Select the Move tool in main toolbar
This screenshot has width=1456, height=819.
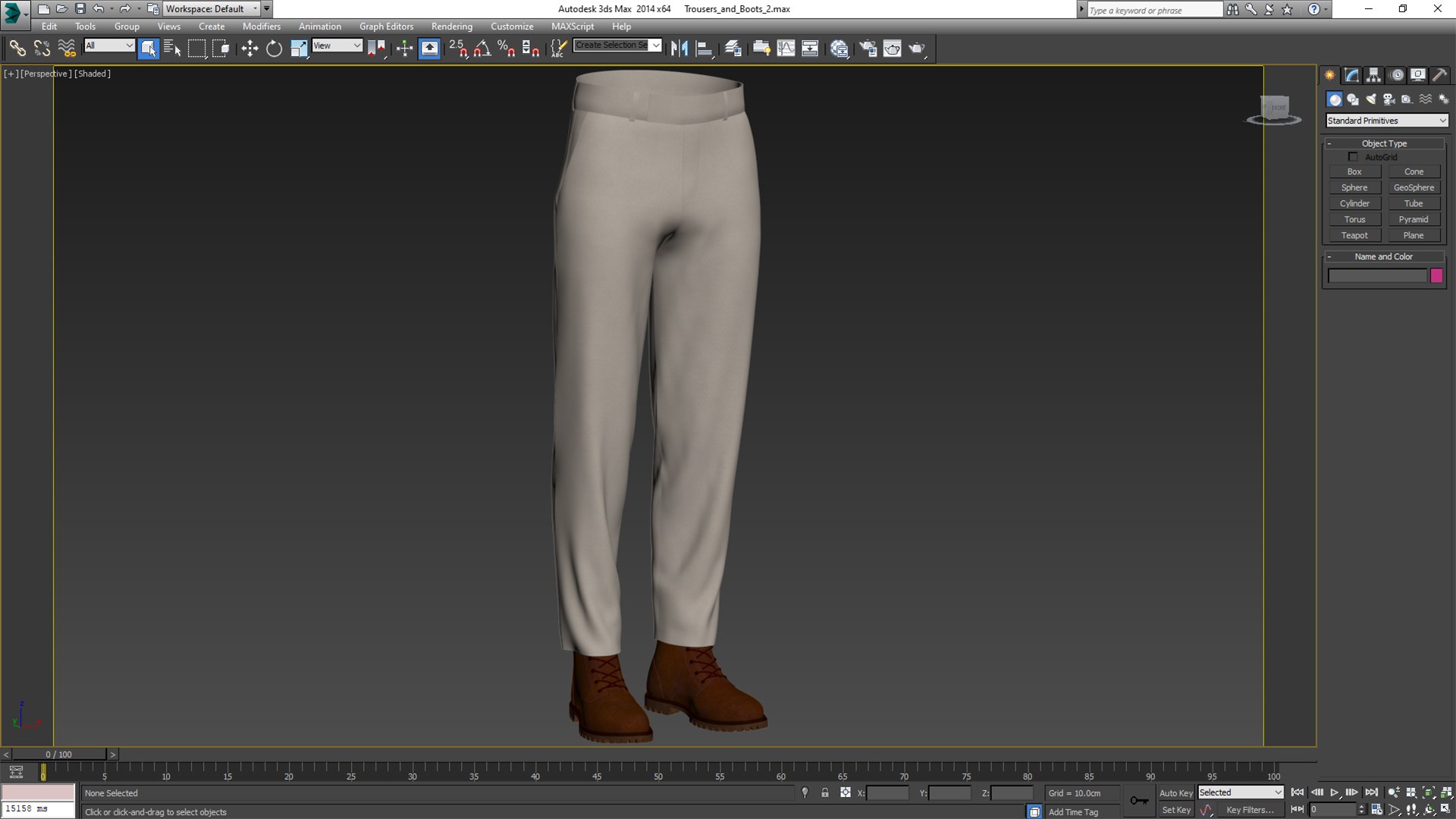tap(249, 49)
